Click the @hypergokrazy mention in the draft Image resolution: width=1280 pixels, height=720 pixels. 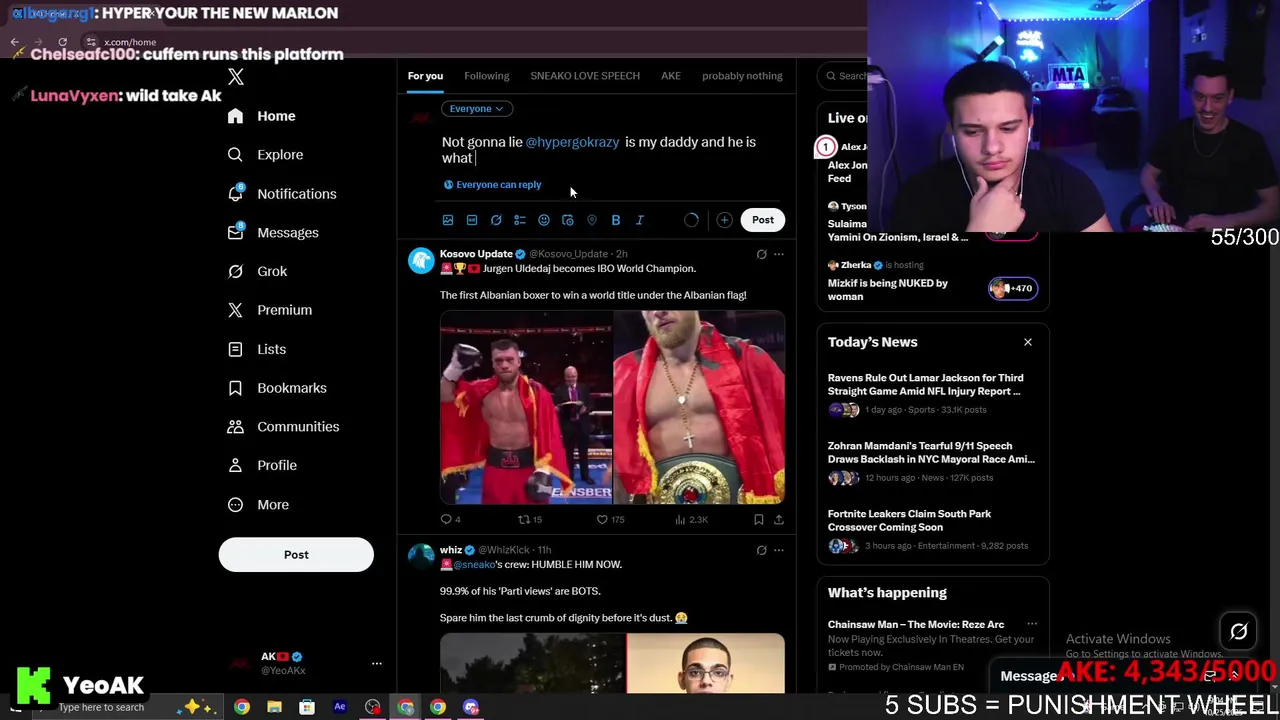[572, 142]
